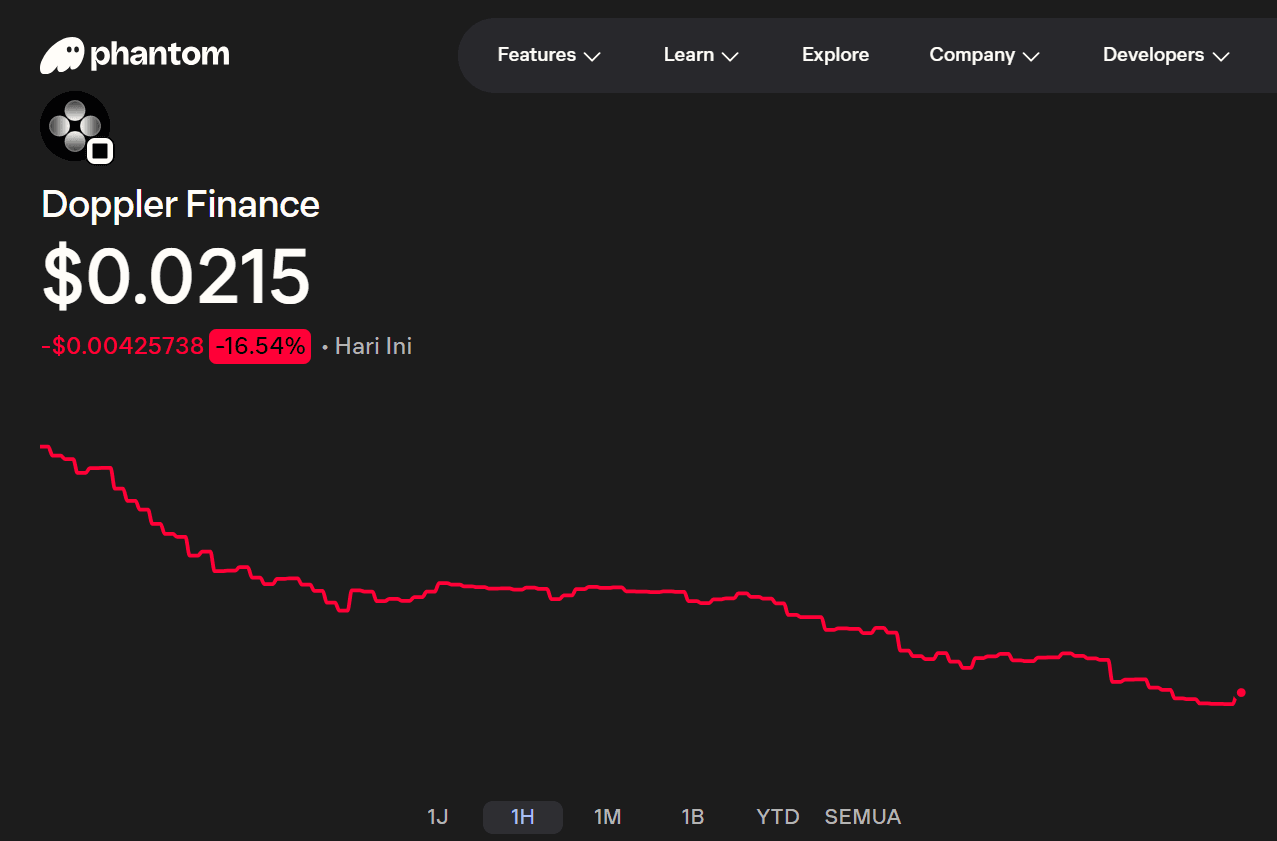Click the chain badge on token icon
Image resolution: width=1277 pixels, height=841 pixels.
click(x=100, y=152)
